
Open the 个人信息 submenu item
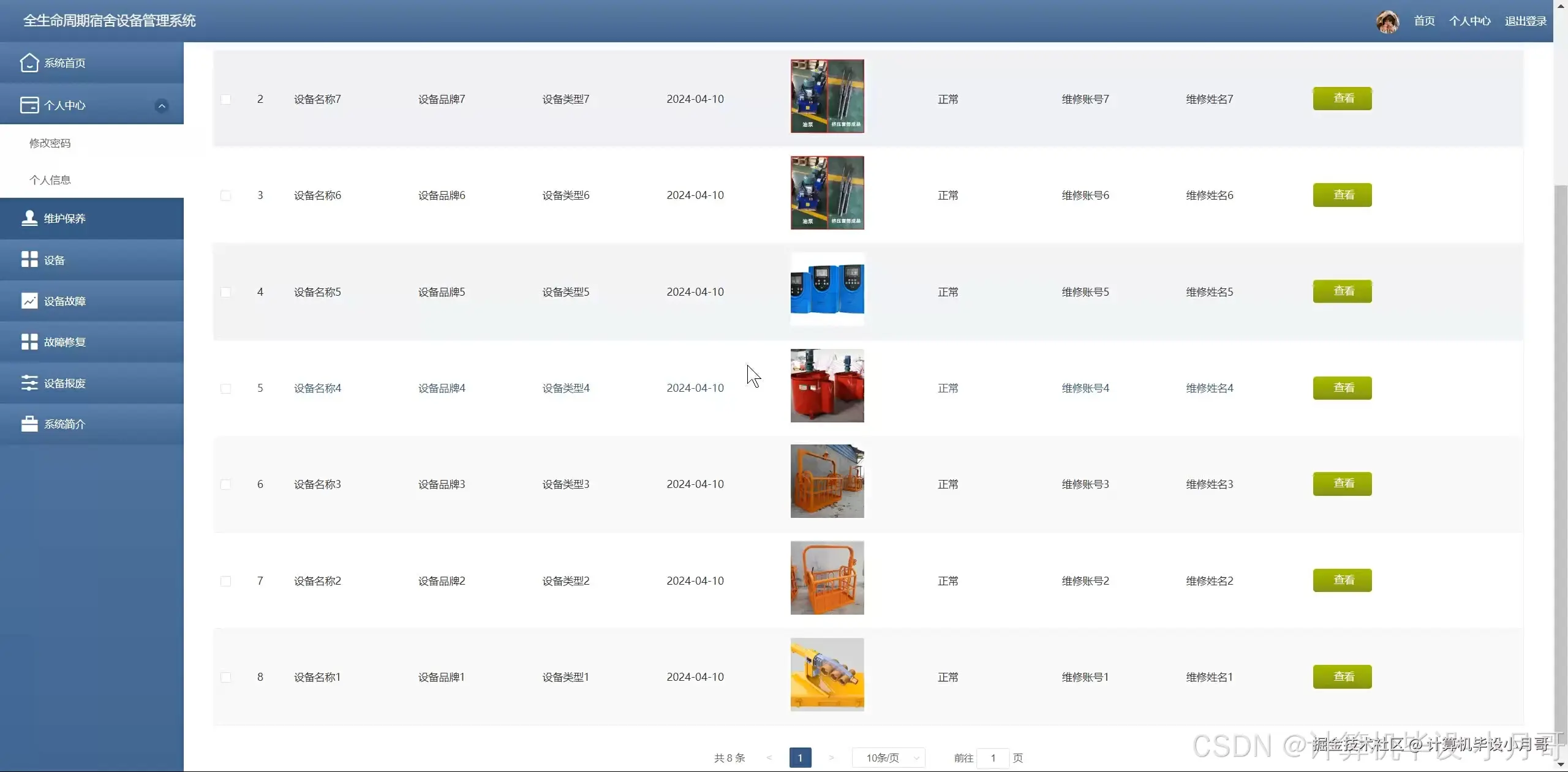point(50,180)
